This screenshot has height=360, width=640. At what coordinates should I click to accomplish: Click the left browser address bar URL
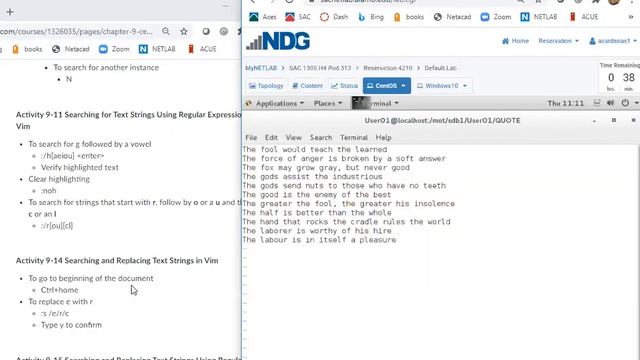click(76, 31)
